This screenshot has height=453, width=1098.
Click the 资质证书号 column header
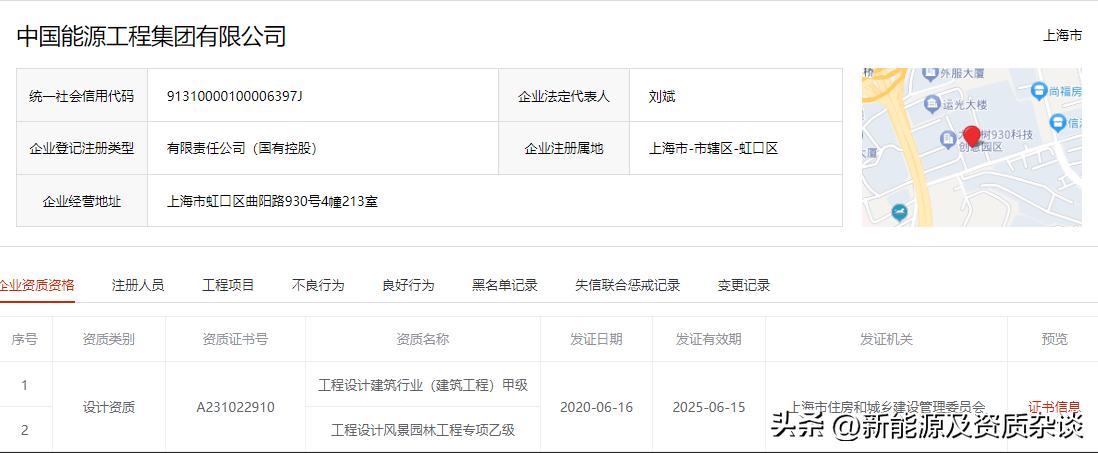coord(235,339)
